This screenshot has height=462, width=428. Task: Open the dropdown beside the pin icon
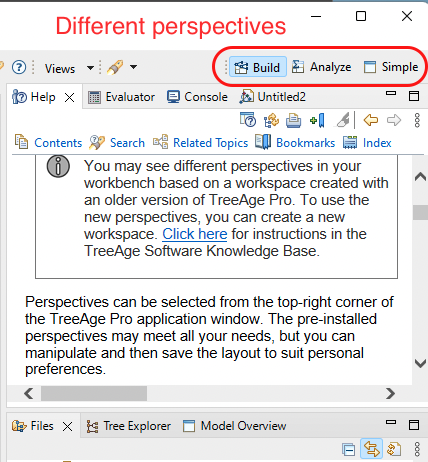coord(133,67)
